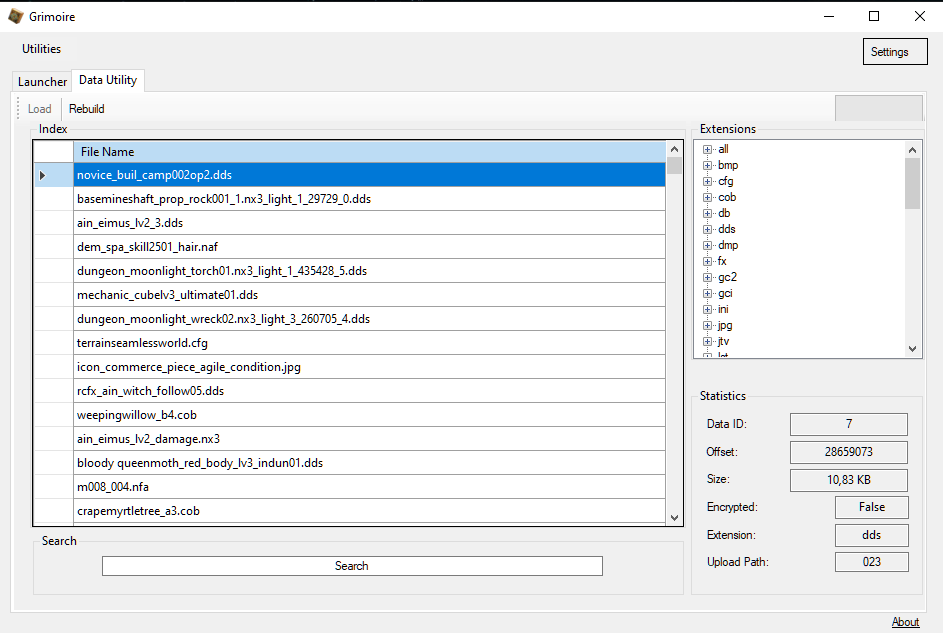The image size is (943, 633).
Task: Select weepingwillow_b4.cob row
Action: click(x=369, y=415)
